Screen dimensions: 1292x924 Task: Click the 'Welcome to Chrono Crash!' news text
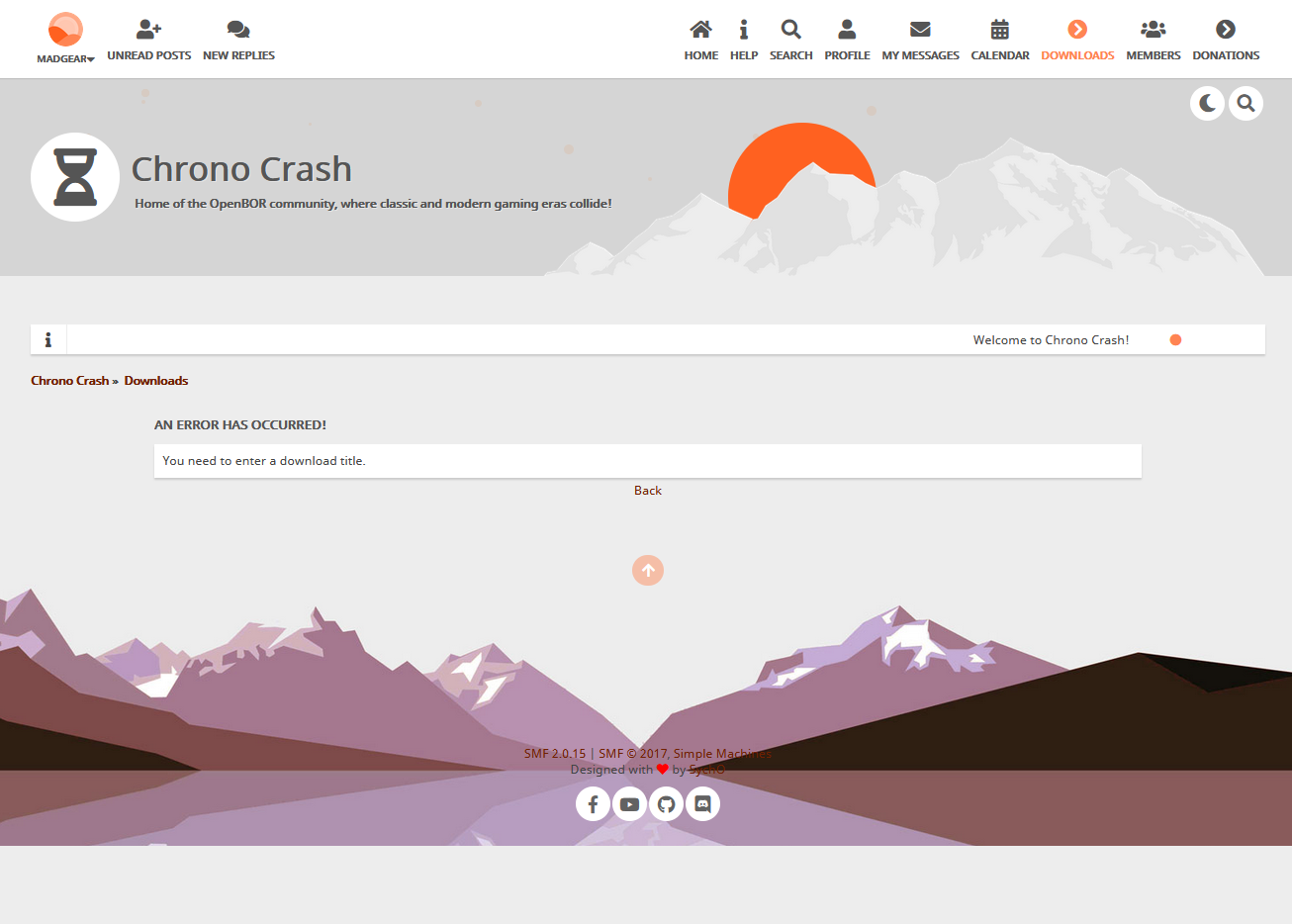[x=1051, y=340]
